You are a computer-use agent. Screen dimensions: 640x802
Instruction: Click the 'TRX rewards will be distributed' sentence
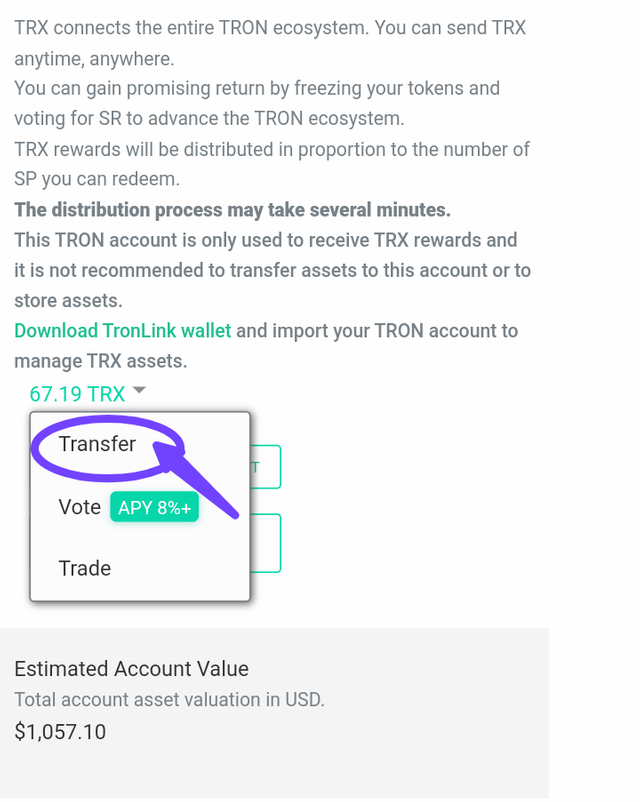click(270, 150)
